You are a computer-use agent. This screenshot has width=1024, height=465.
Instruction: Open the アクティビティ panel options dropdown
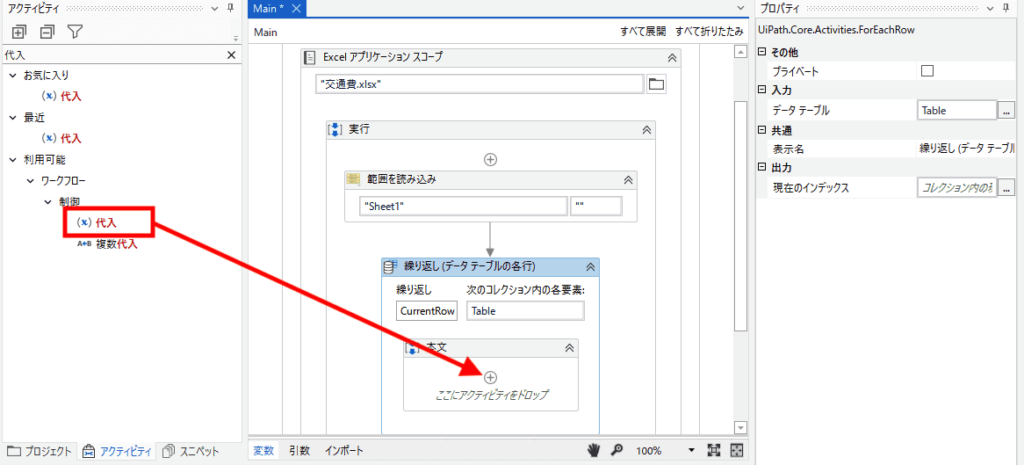click(216, 8)
